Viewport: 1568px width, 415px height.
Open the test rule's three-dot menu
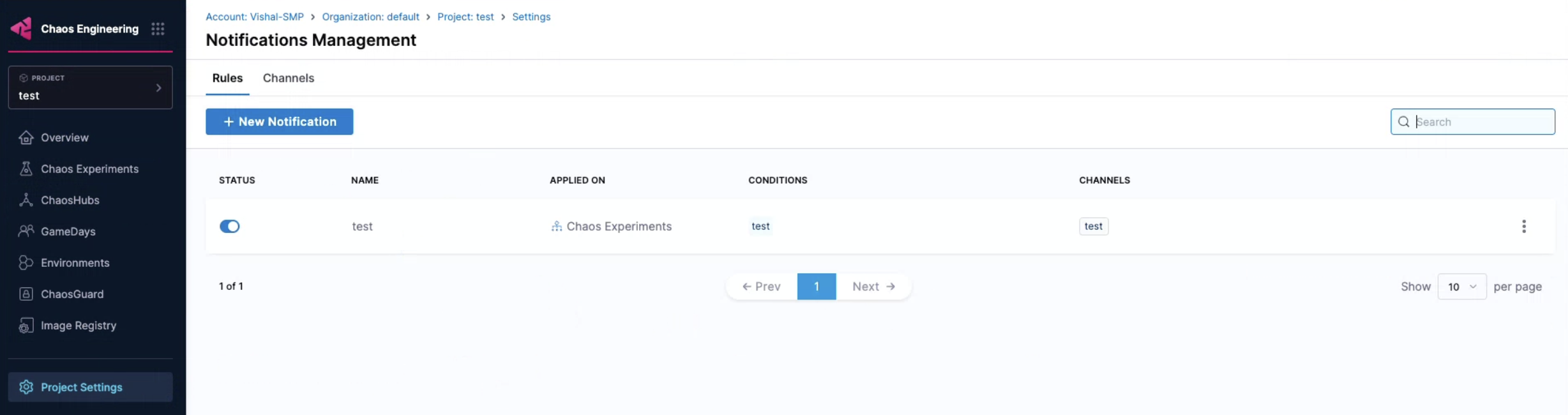click(x=1523, y=227)
